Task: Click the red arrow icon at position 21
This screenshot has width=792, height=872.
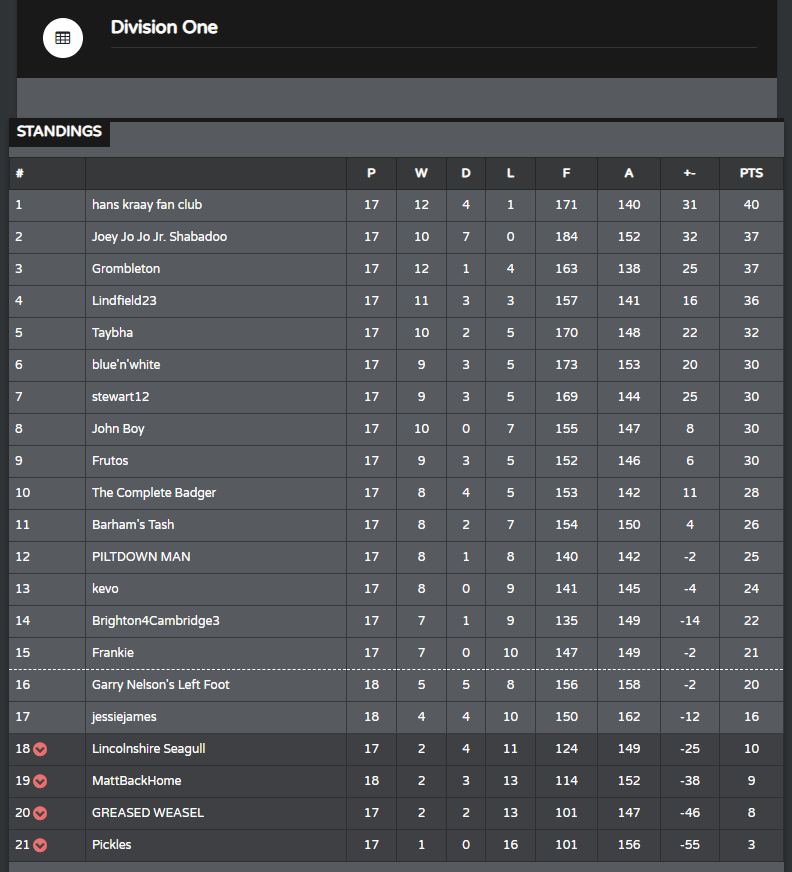Action: (x=40, y=845)
